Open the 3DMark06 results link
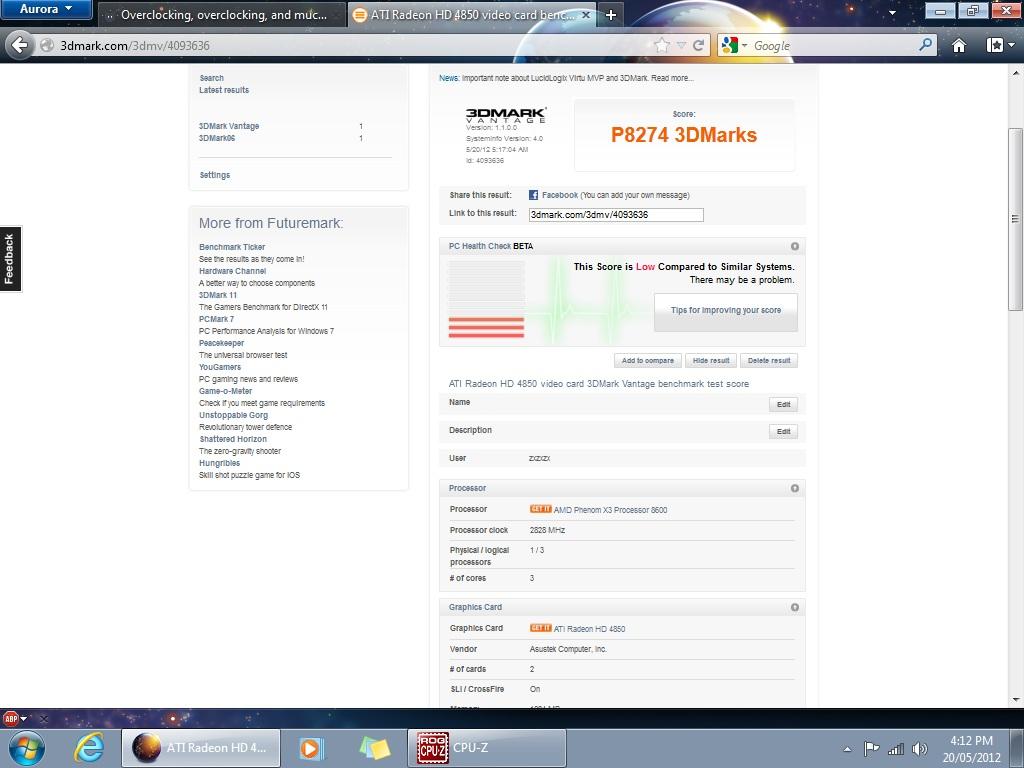 pyautogui.click(x=217, y=138)
